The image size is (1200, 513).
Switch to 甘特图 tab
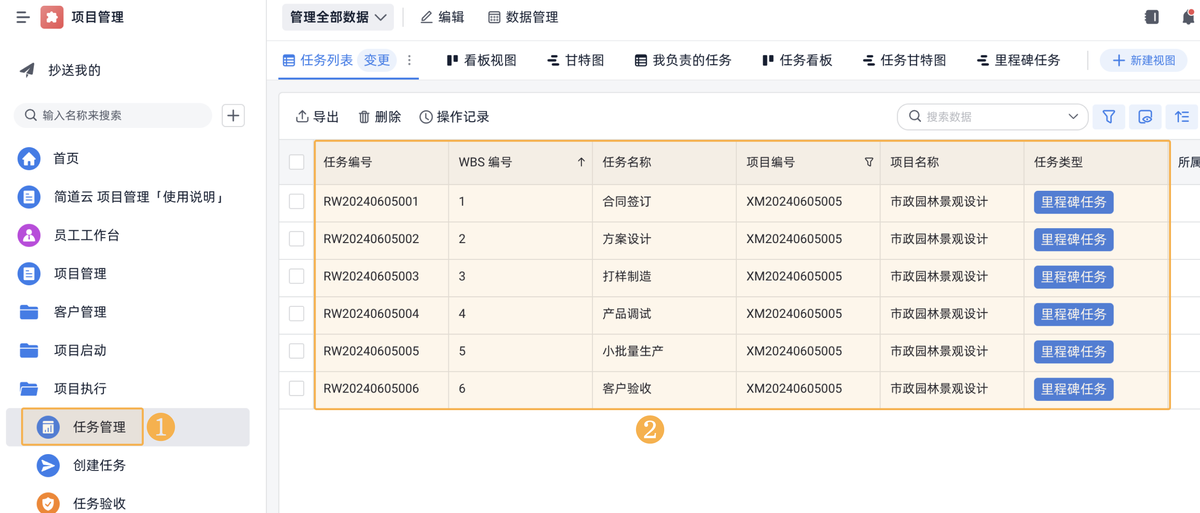click(575, 60)
